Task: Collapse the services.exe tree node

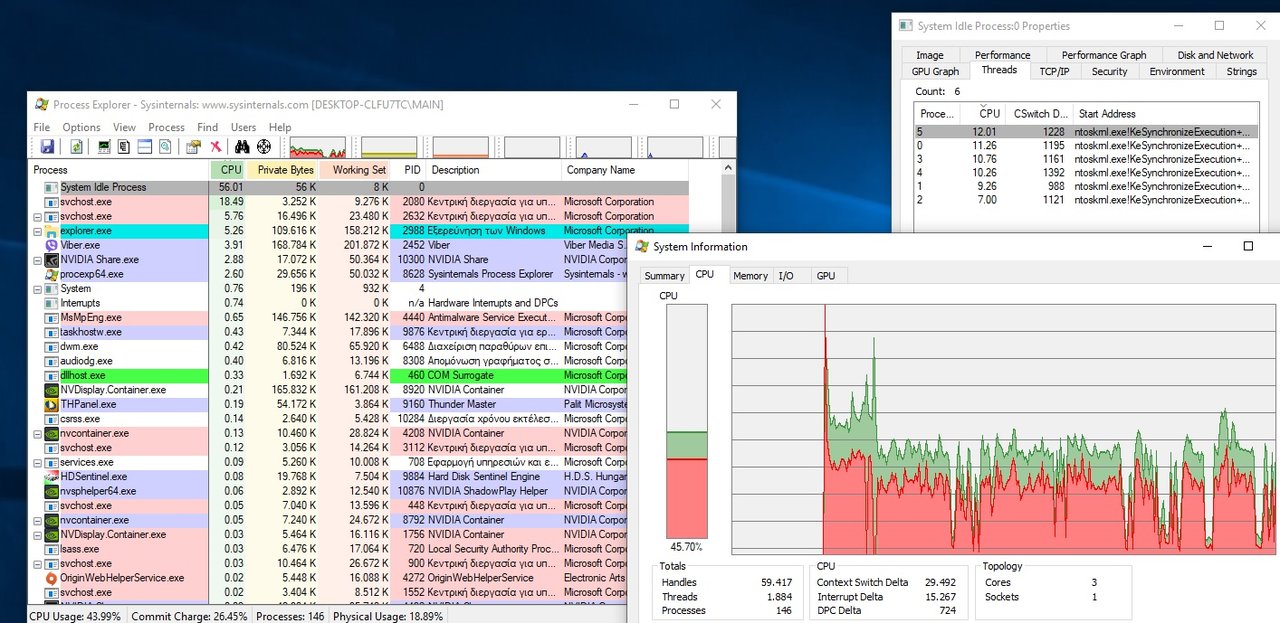Action: point(38,463)
